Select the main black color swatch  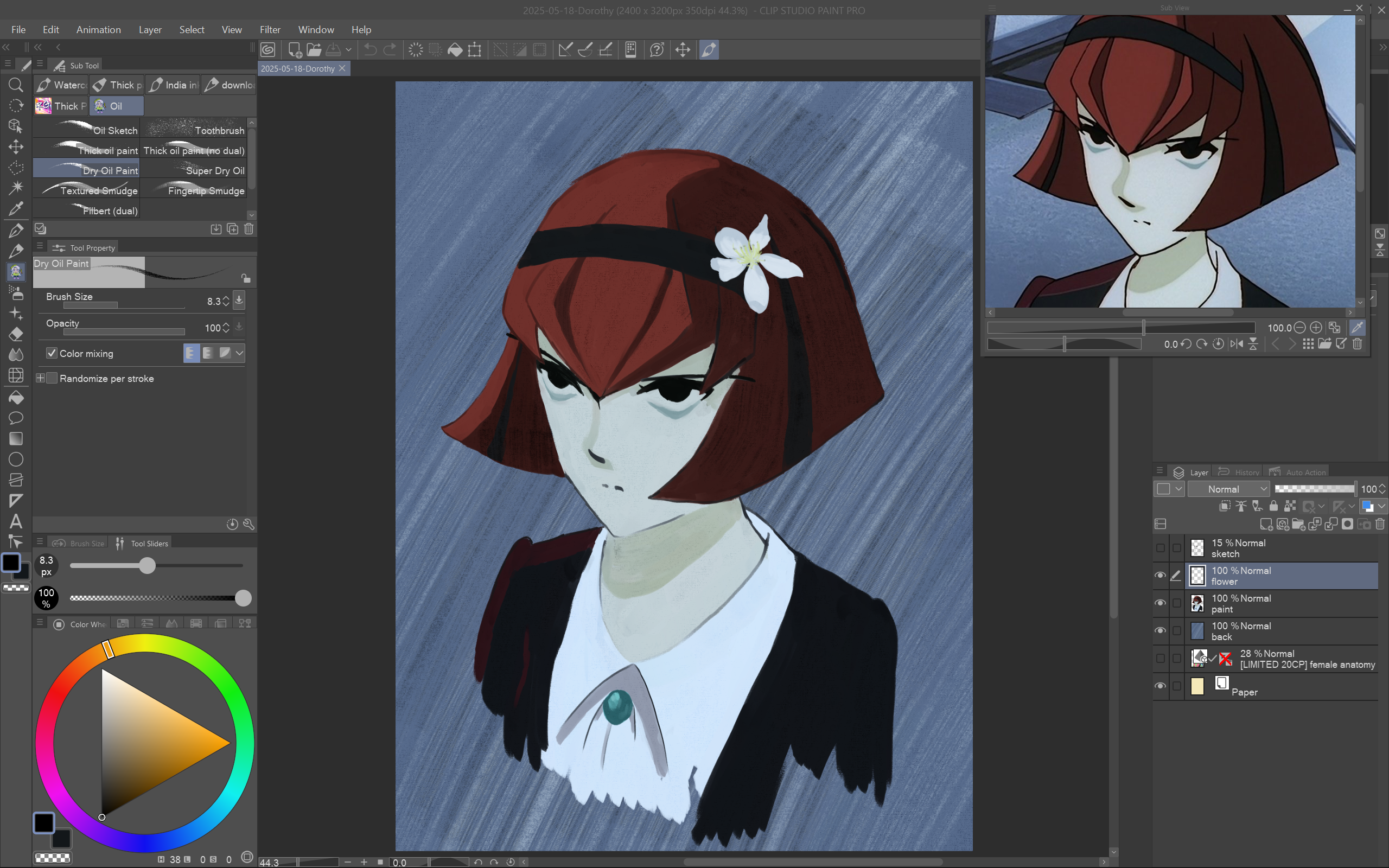click(43, 822)
